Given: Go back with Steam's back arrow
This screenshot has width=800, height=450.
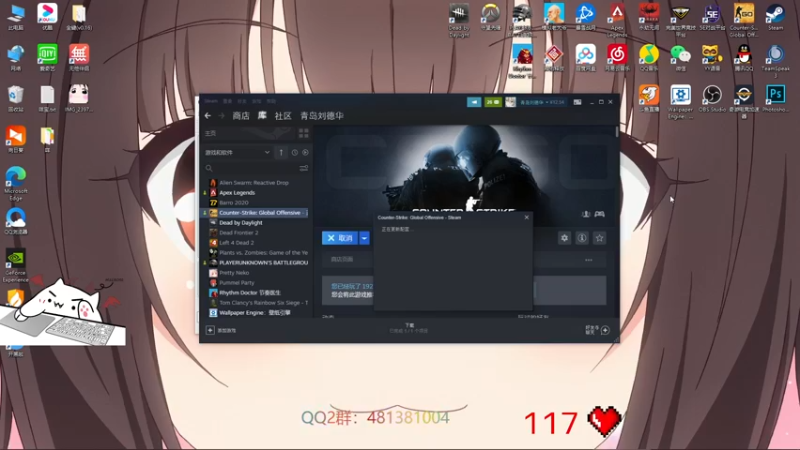Looking at the screenshot, I should (208, 116).
